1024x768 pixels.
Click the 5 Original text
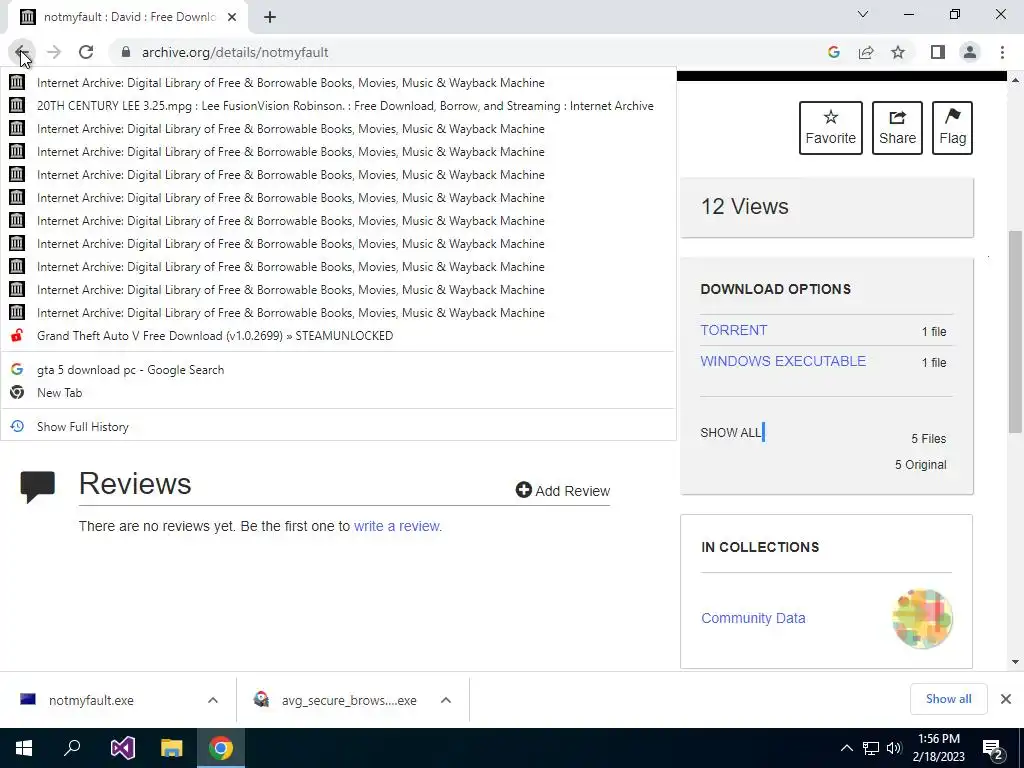click(x=920, y=465)
